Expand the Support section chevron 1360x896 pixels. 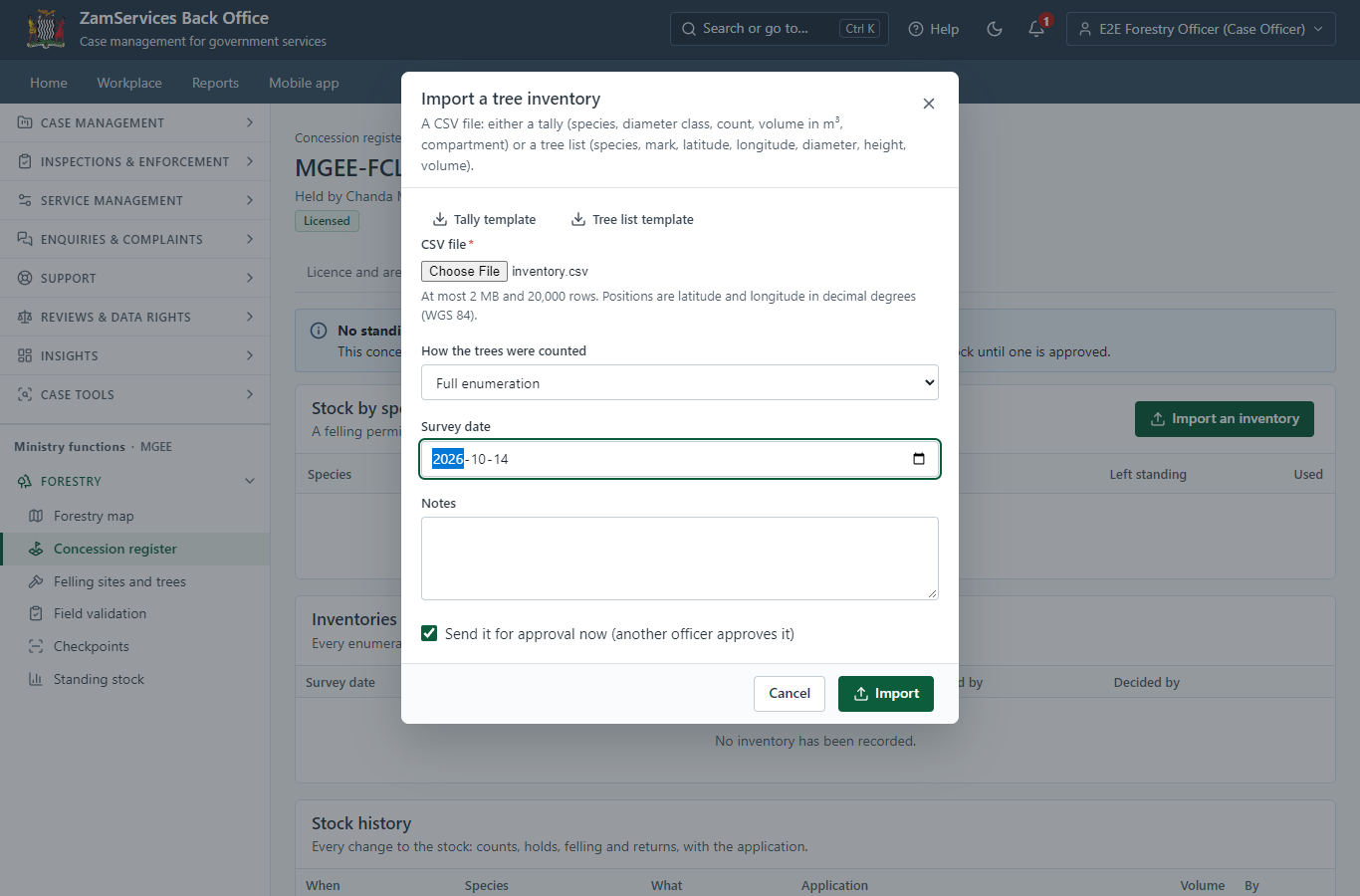click(x=250, y=278)
